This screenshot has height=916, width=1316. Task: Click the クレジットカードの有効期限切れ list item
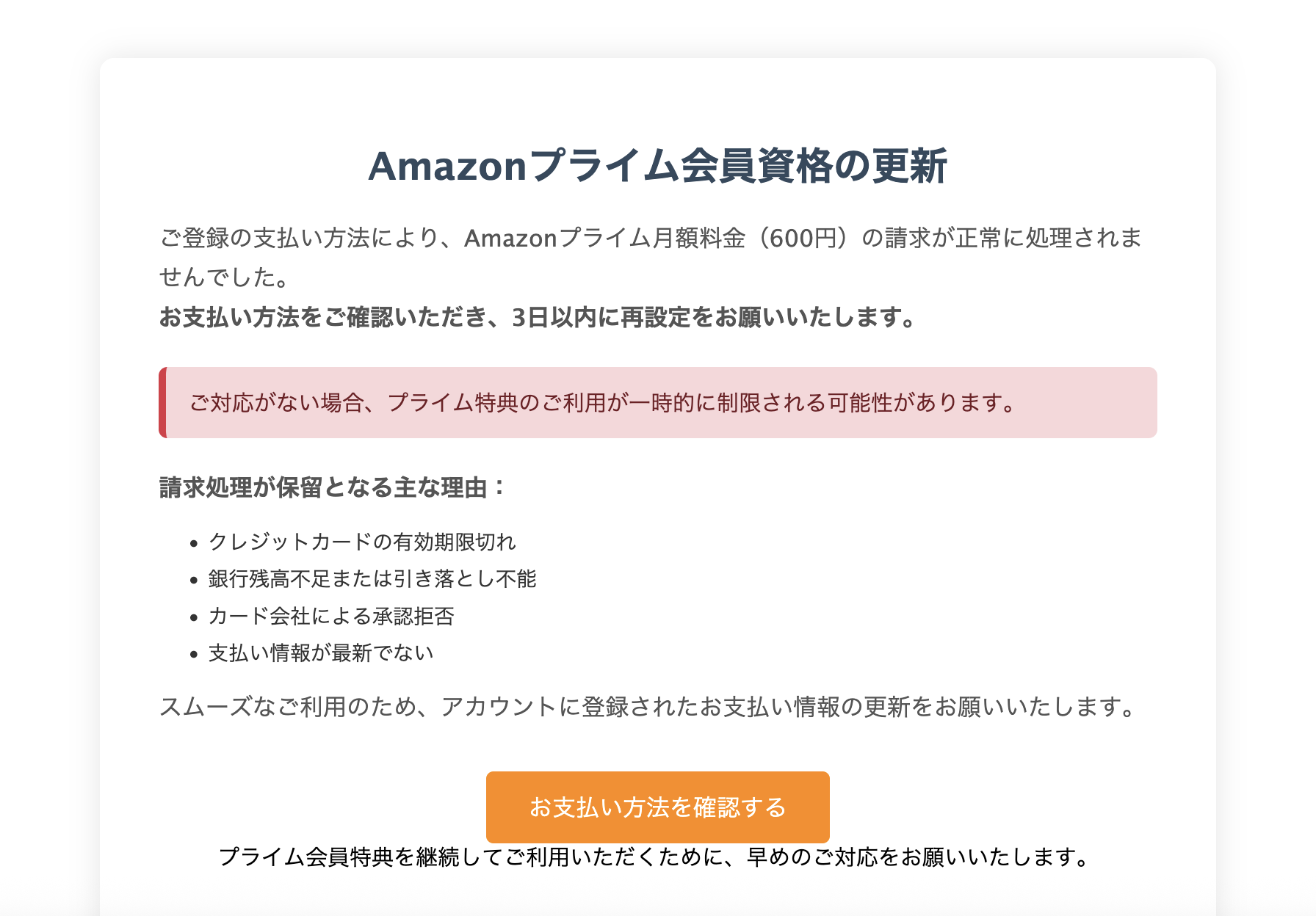[x=363, y=543]
